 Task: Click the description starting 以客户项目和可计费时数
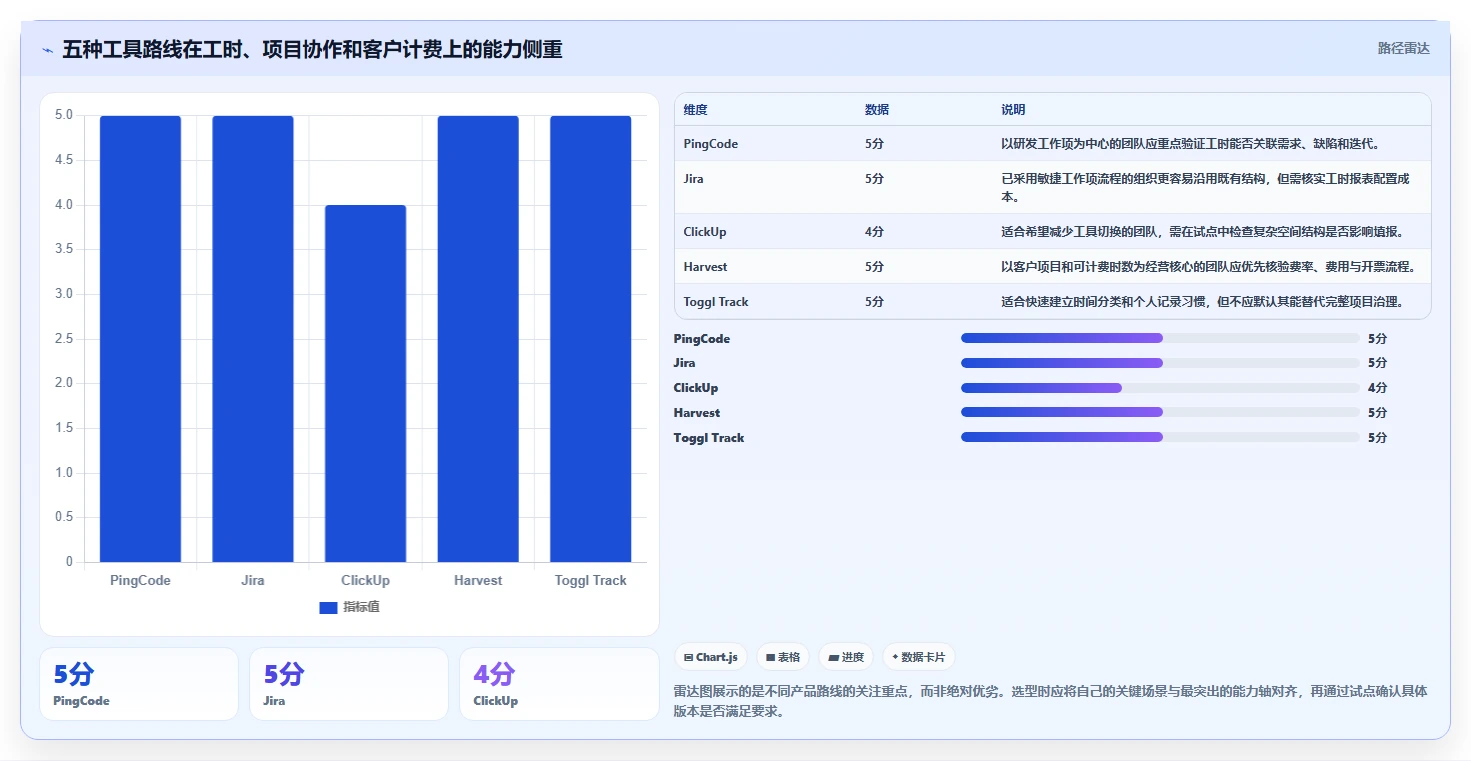click(x=1208, y=267)
